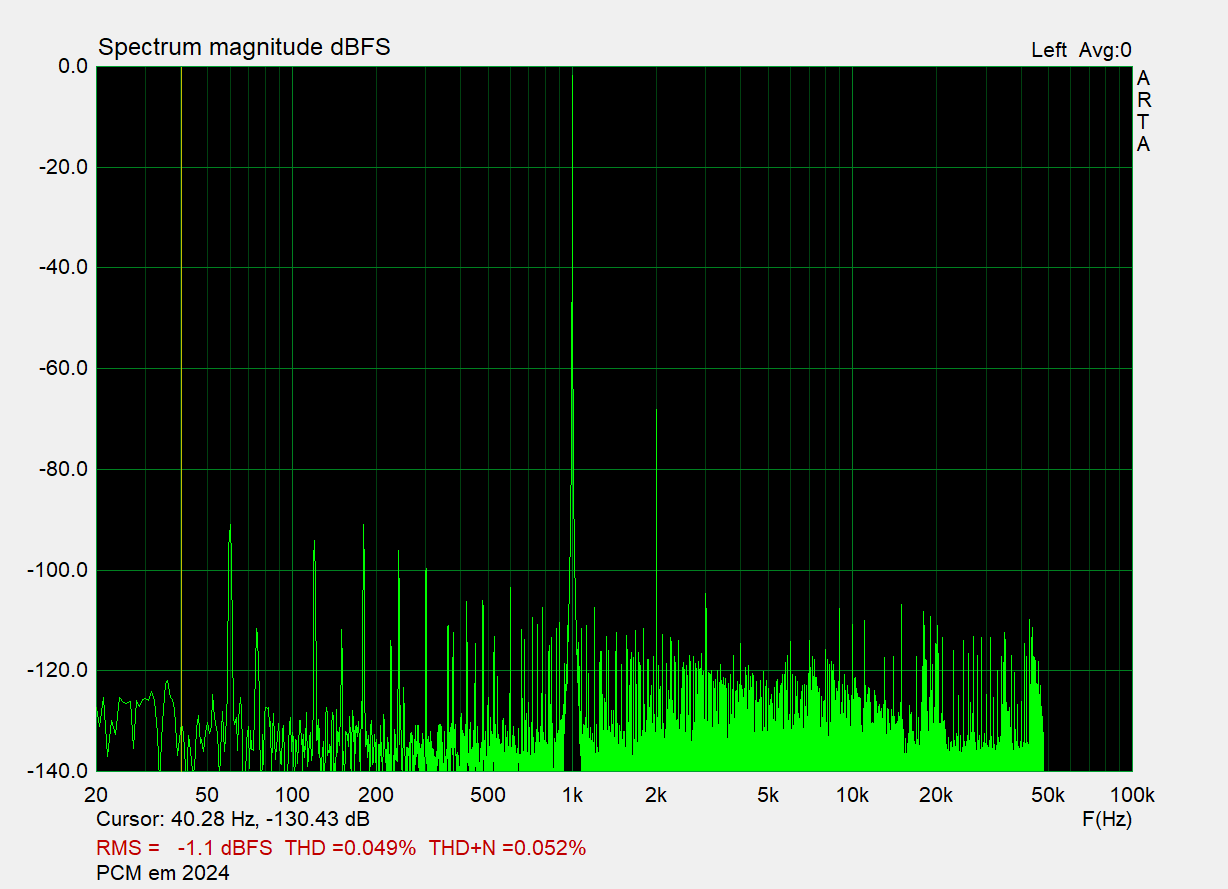
Task: Click the '20k' frequency axis label
Action: click(x=936, y=796)
